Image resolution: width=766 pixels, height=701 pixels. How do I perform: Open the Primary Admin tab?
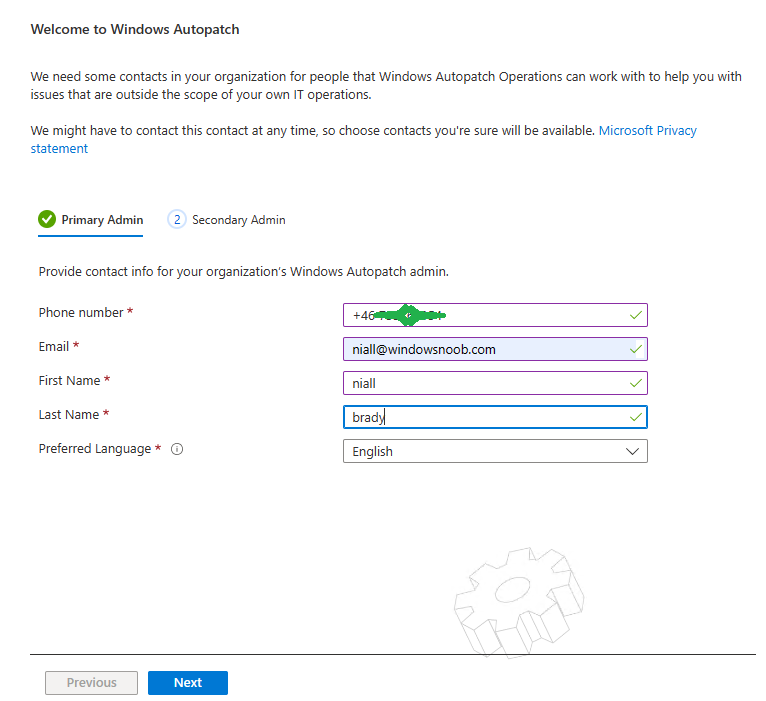(90, 220)
